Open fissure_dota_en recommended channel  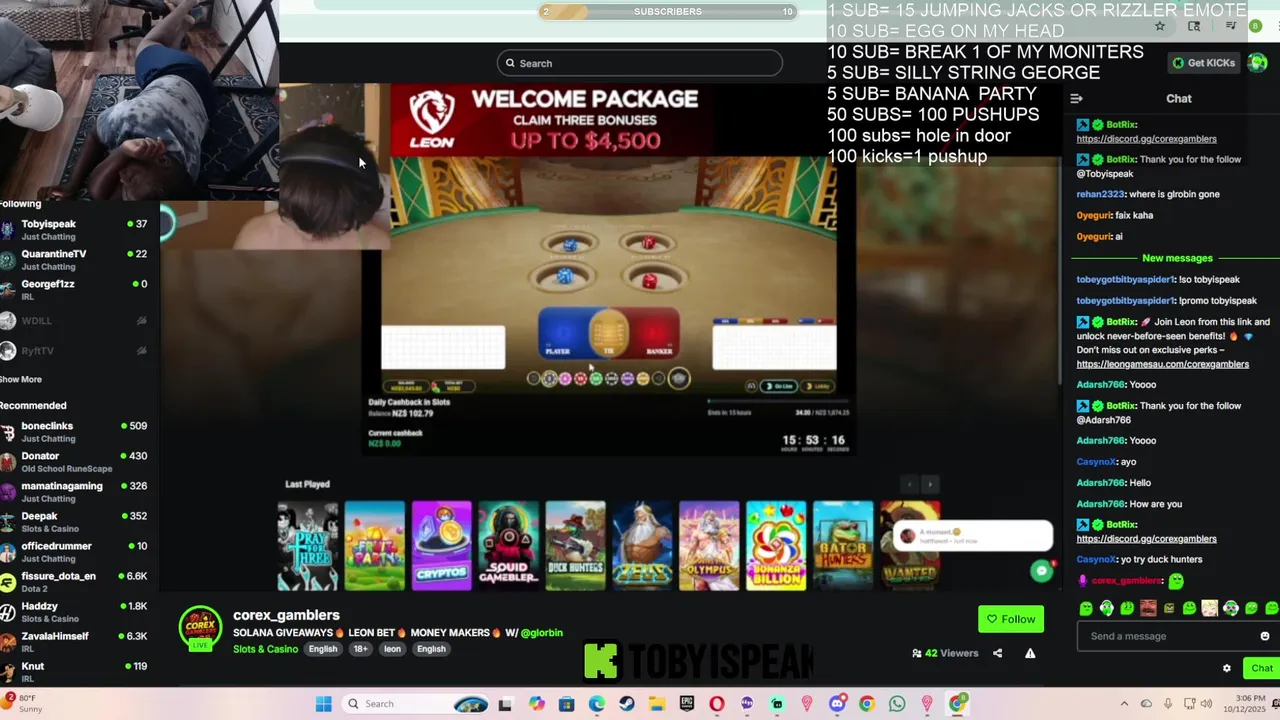pos(74,581)
